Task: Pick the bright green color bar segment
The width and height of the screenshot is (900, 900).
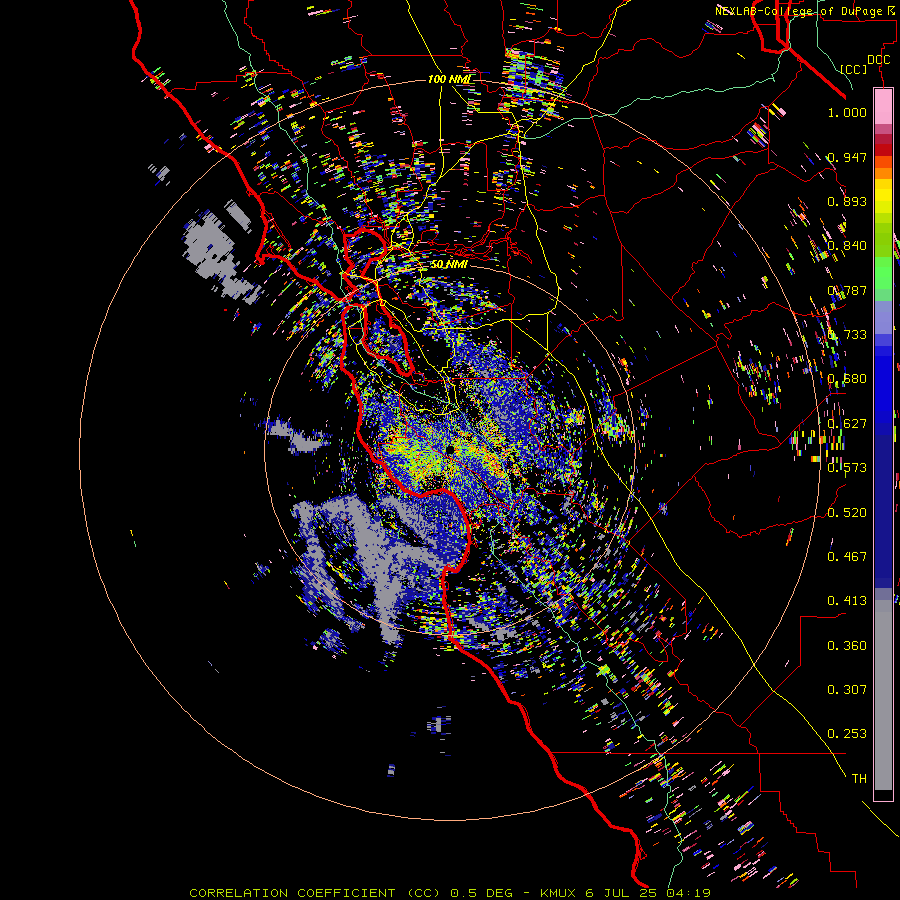Action: point(883,274)
